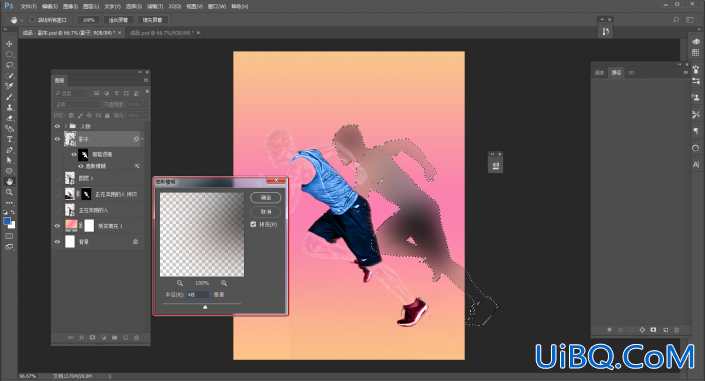Toggle the preview checkbox in blur dialog
Screen dimensions: 705x381
tap(253, 224)
